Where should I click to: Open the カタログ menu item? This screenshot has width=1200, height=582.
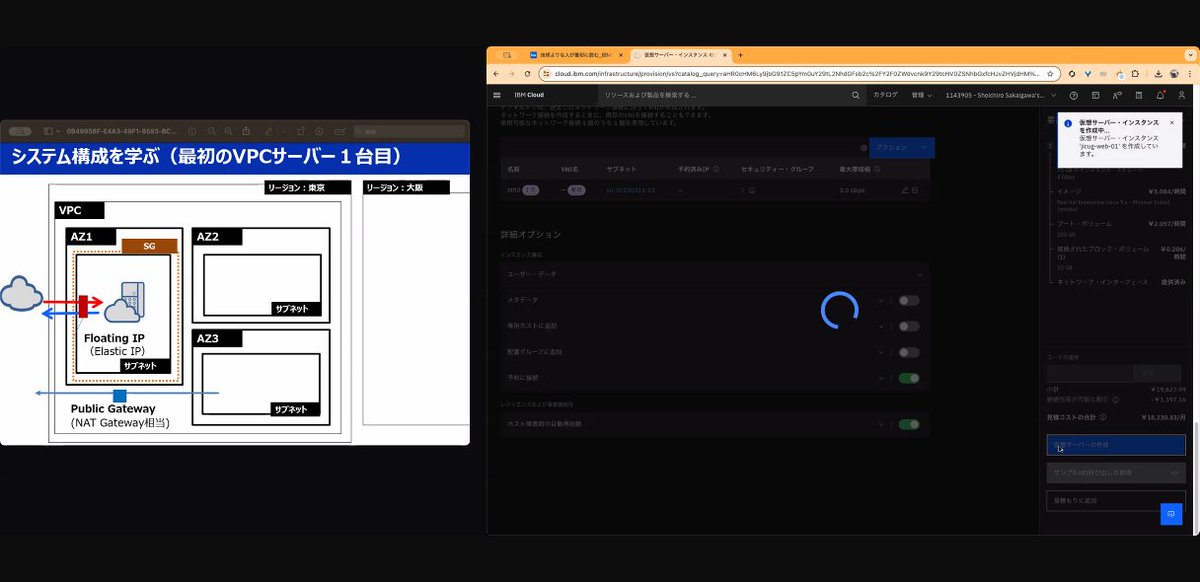pos(885,95)
